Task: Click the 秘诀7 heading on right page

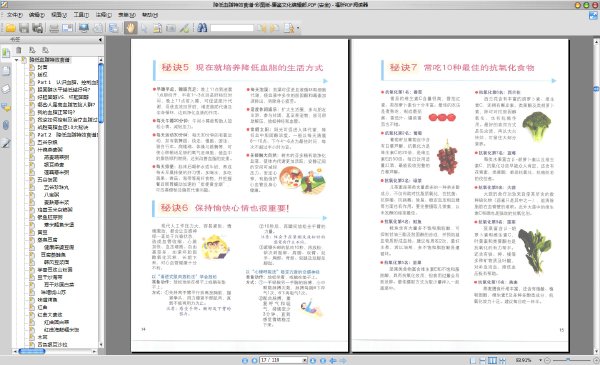Action: pyautogui.click(x=403, y=68)
